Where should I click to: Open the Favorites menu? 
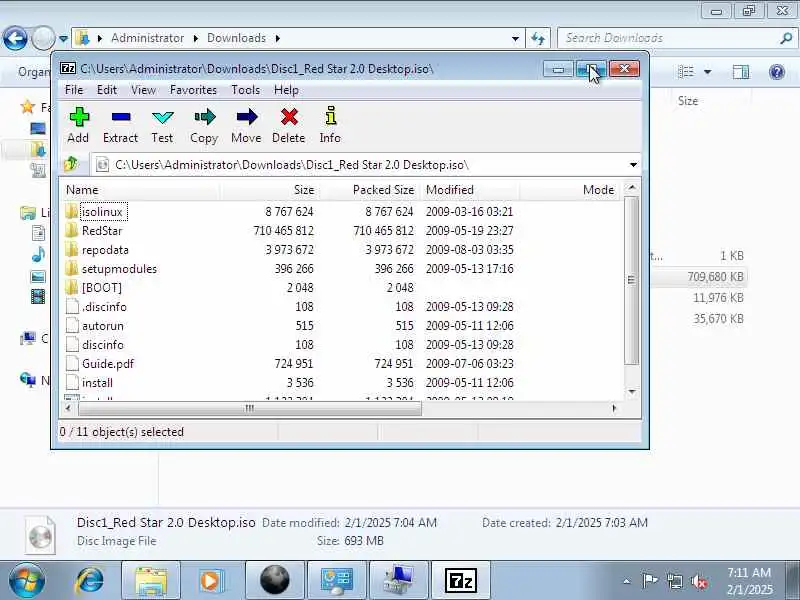pos(193,90)
